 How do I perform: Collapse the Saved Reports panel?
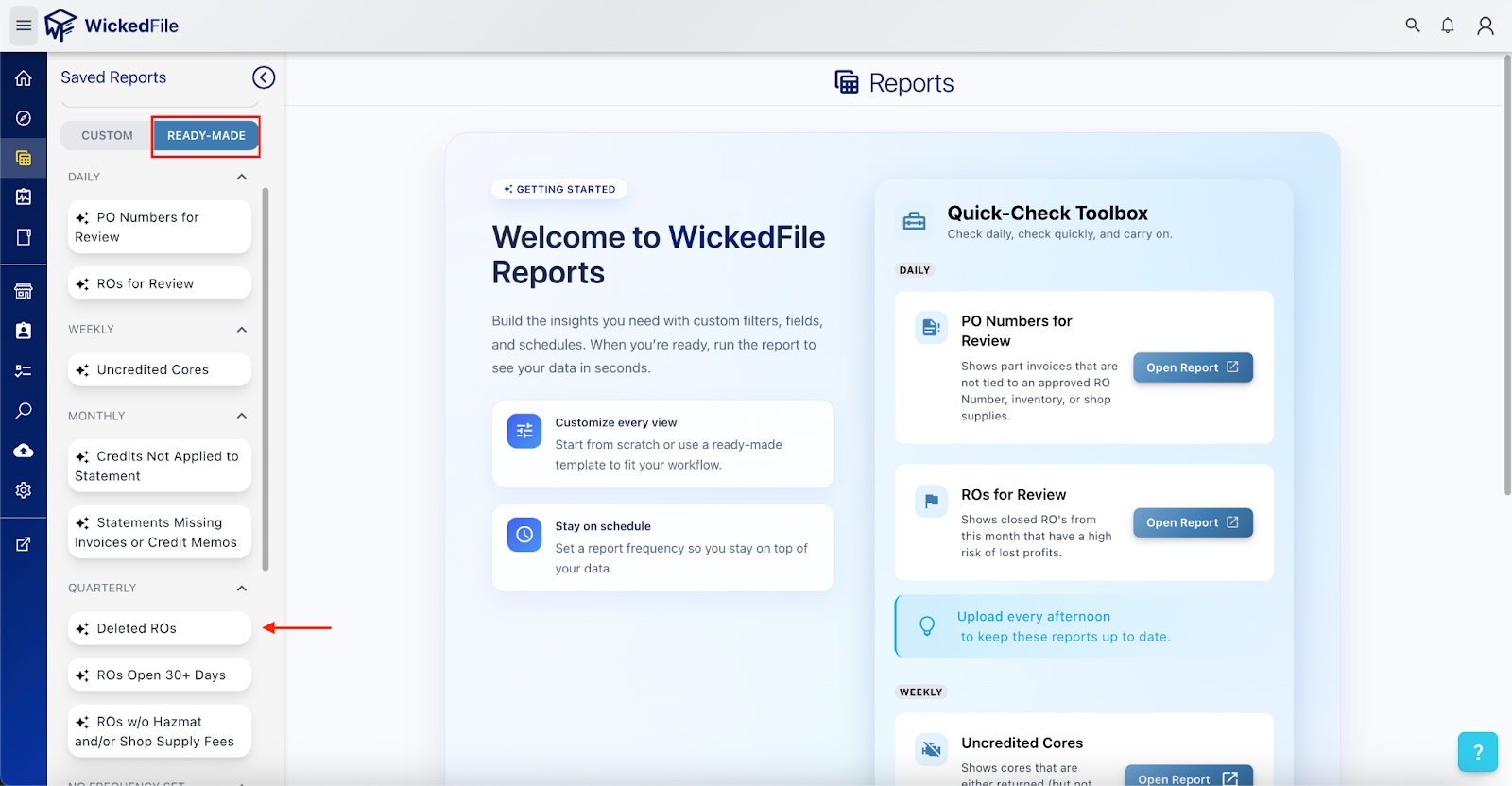coord(264,77)
